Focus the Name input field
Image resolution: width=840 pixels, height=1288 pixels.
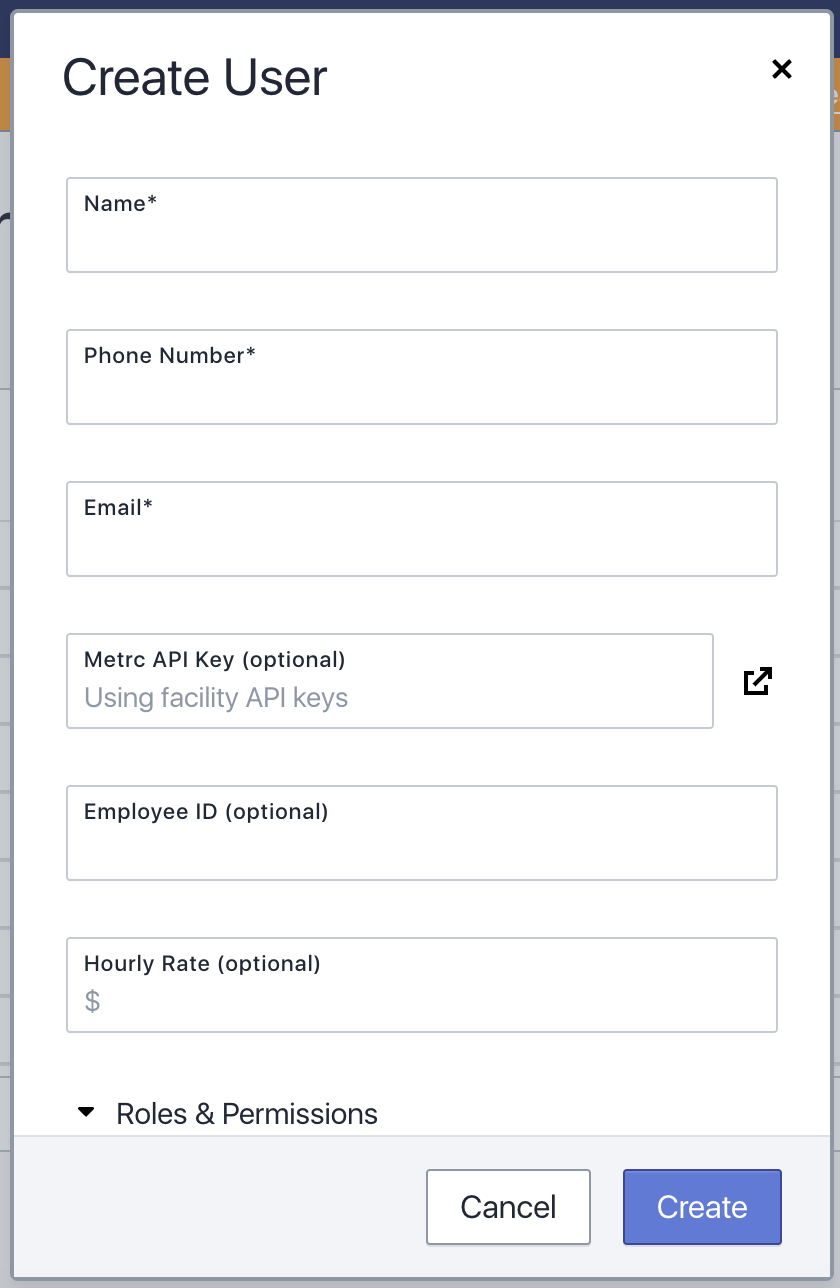pos(422,225)
